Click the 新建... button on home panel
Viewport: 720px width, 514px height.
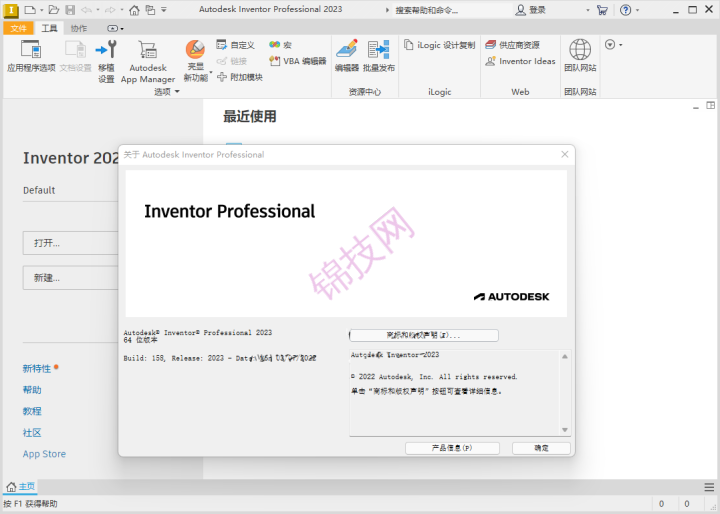(71, 278)
